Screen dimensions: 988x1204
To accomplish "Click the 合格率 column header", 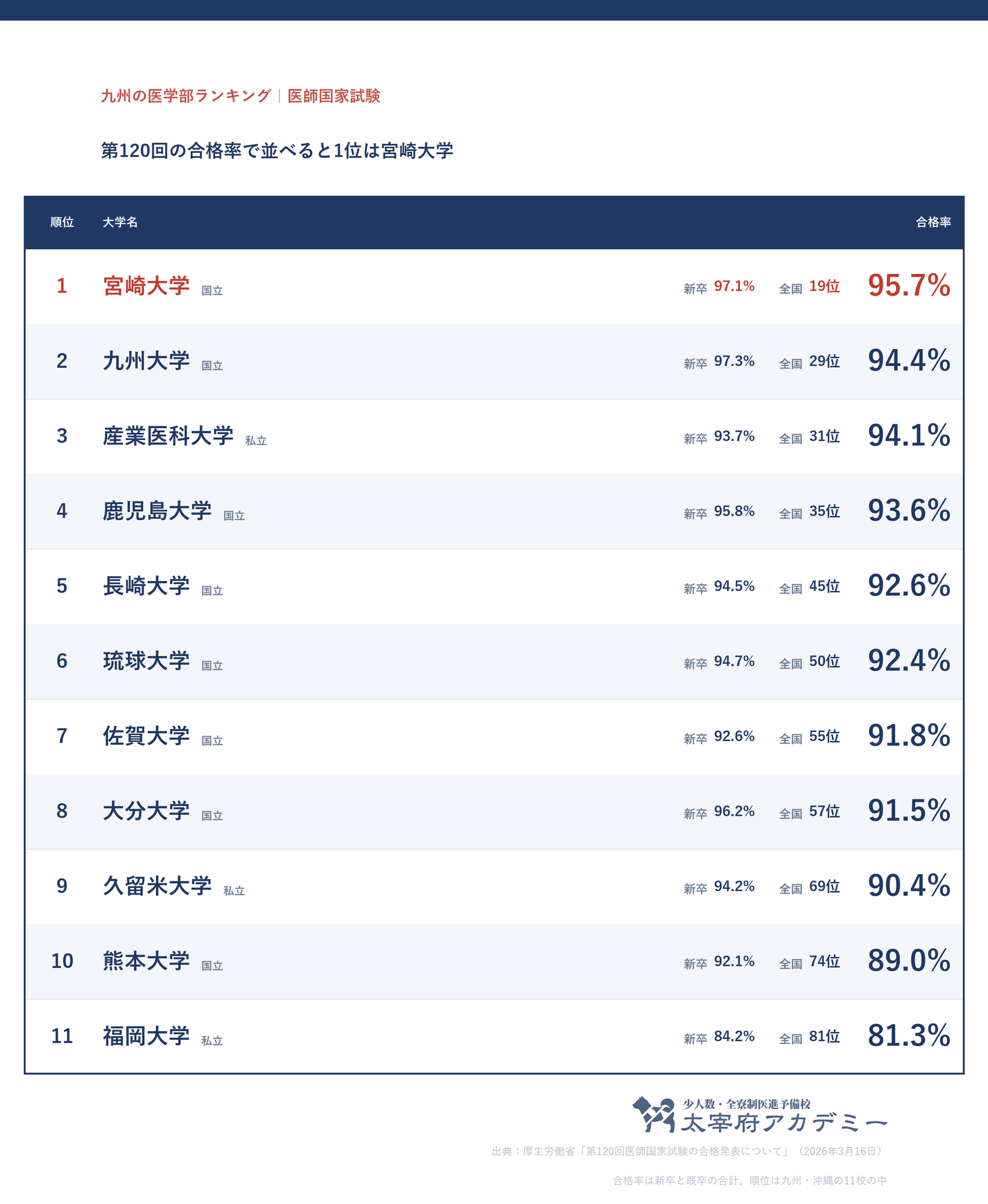I will 933,222.
